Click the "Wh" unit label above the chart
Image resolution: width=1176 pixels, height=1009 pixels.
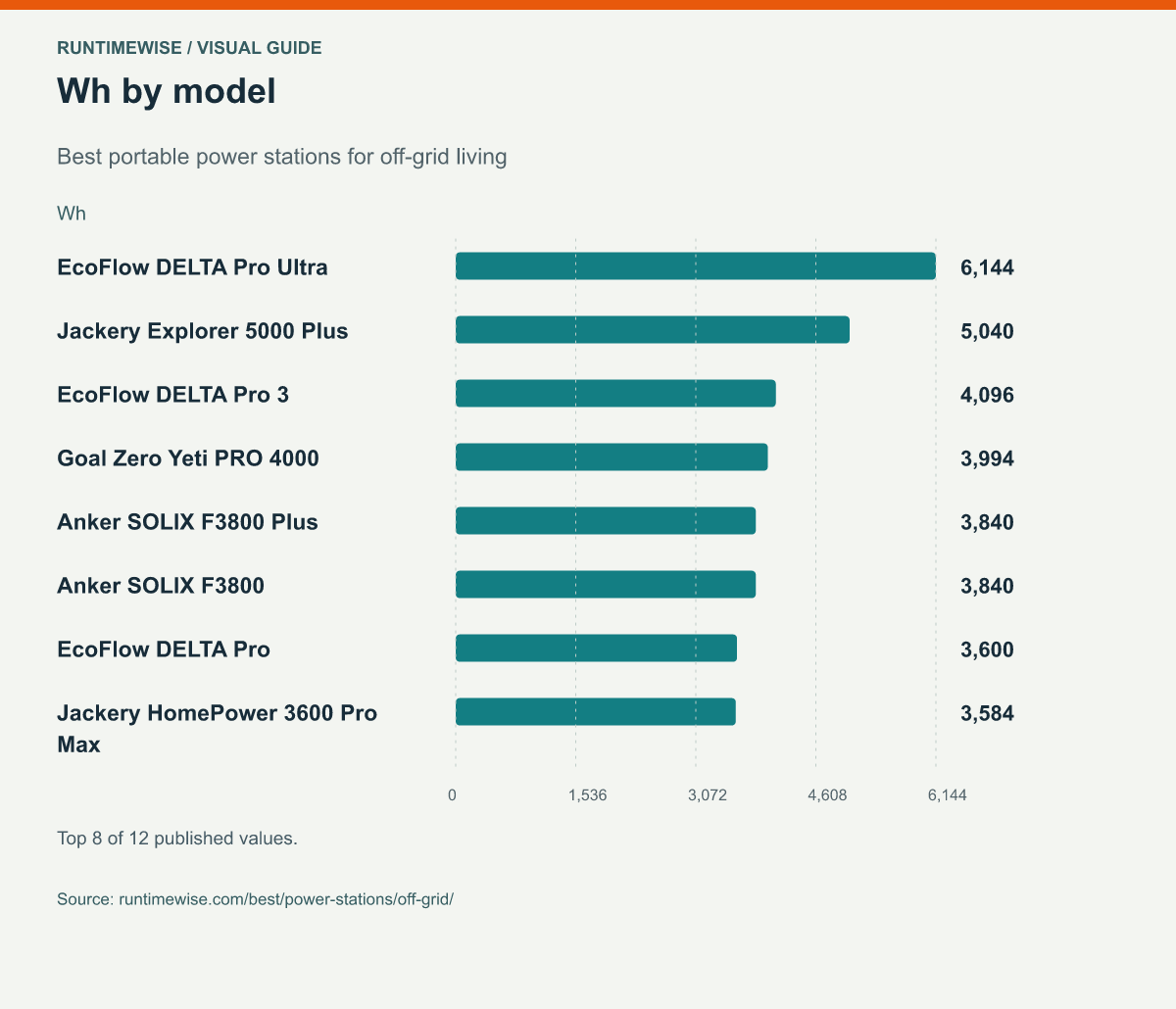[72, 214]
